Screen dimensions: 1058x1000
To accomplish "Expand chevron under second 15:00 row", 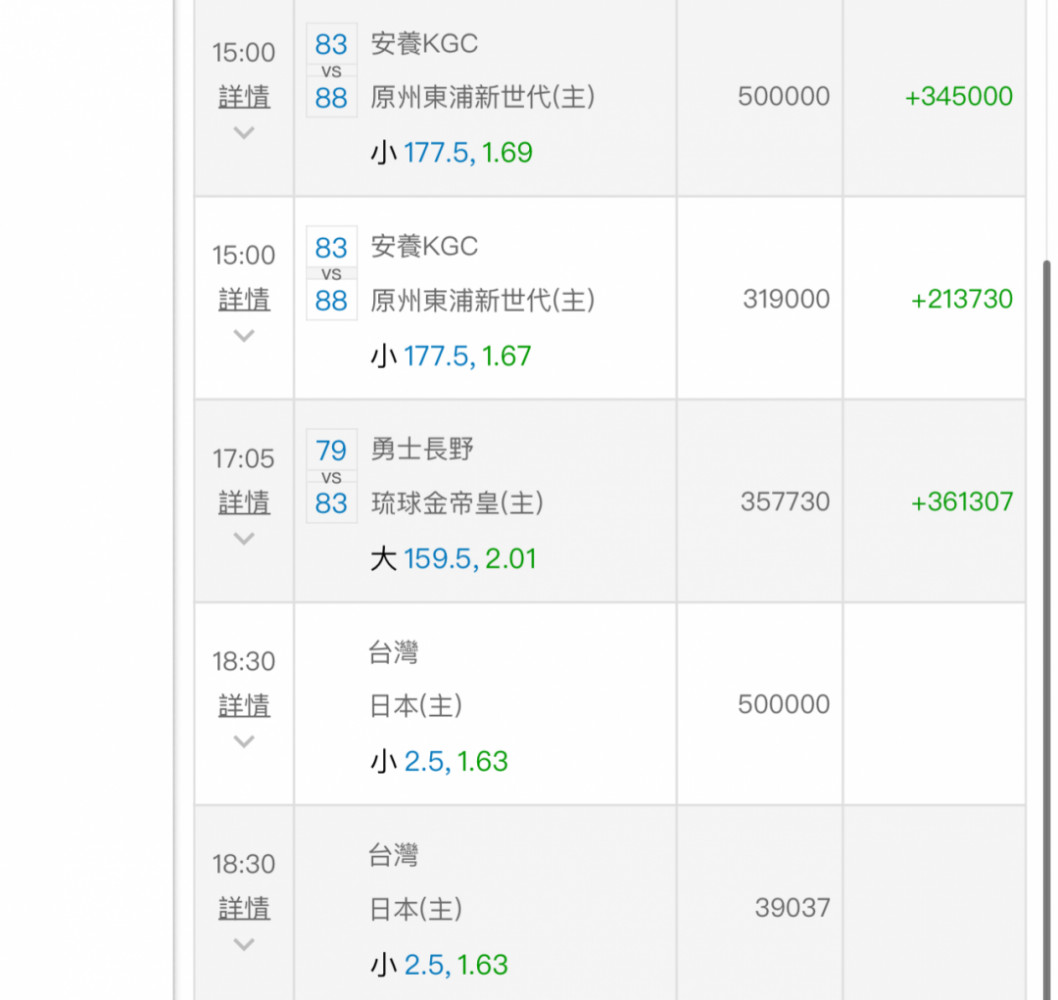I will coord(244,336).
